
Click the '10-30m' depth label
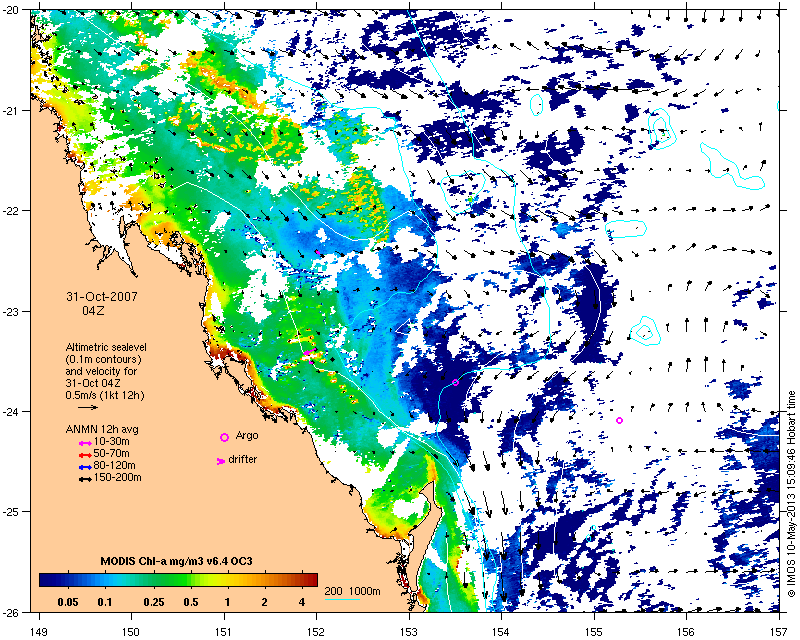111,441
